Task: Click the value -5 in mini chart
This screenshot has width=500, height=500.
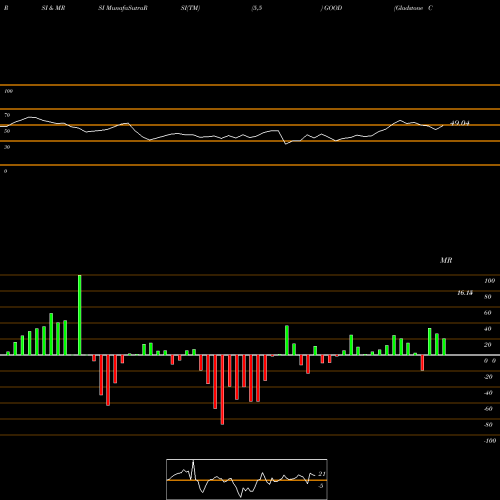Action: pyautogui.click(x=321, y=486)
